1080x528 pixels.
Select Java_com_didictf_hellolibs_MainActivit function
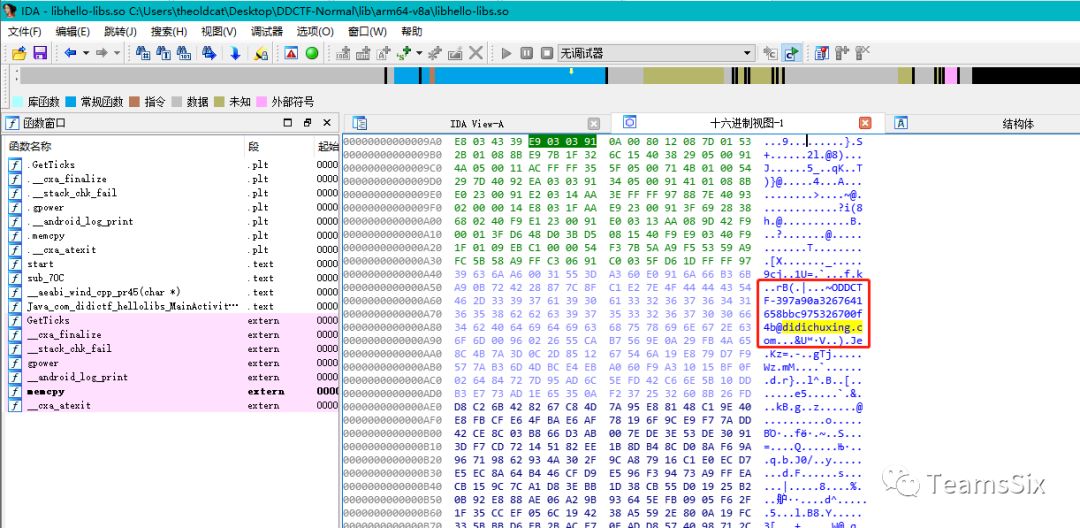pos(173,306)
